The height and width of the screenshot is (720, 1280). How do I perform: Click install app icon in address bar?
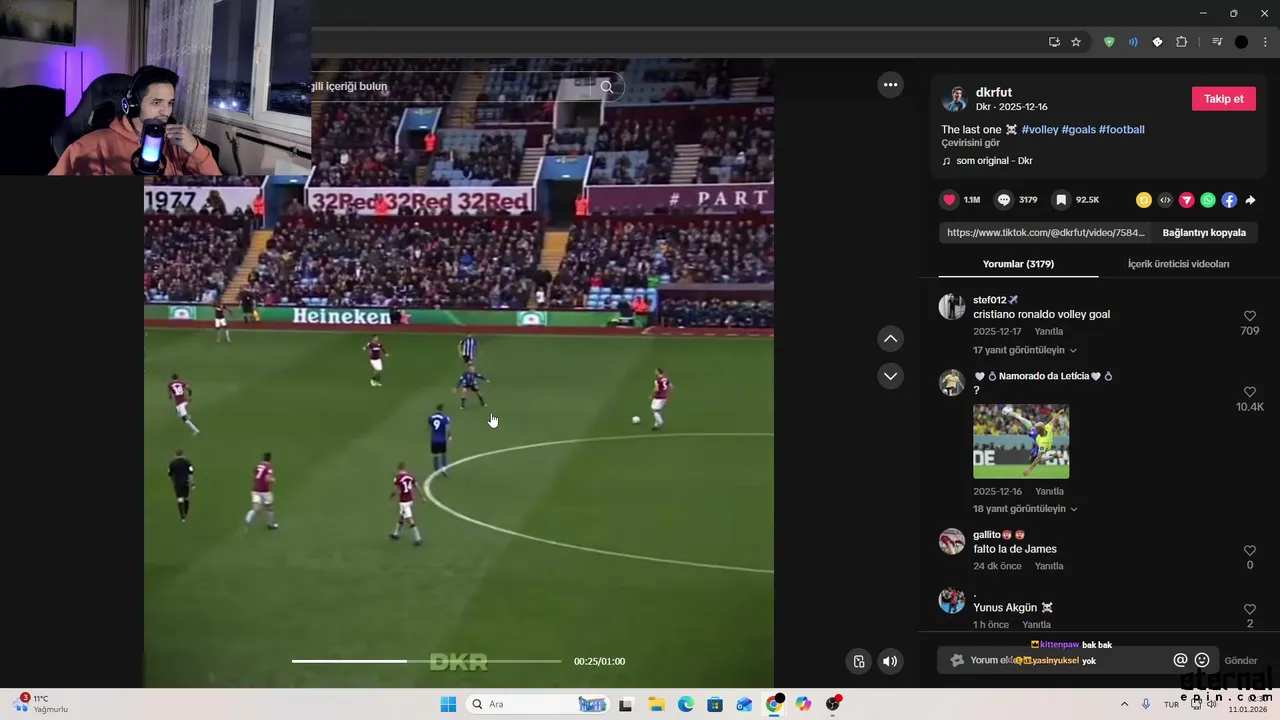[1054, 42]
